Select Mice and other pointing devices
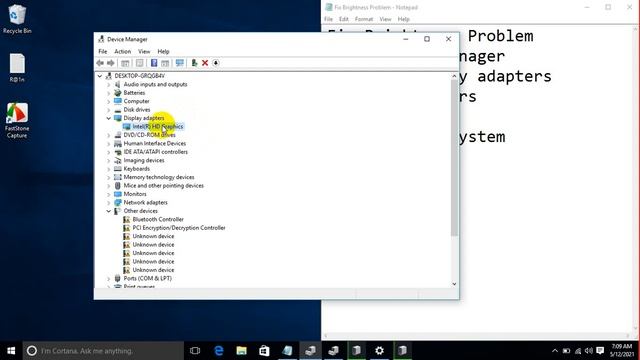 click(163, 186)
